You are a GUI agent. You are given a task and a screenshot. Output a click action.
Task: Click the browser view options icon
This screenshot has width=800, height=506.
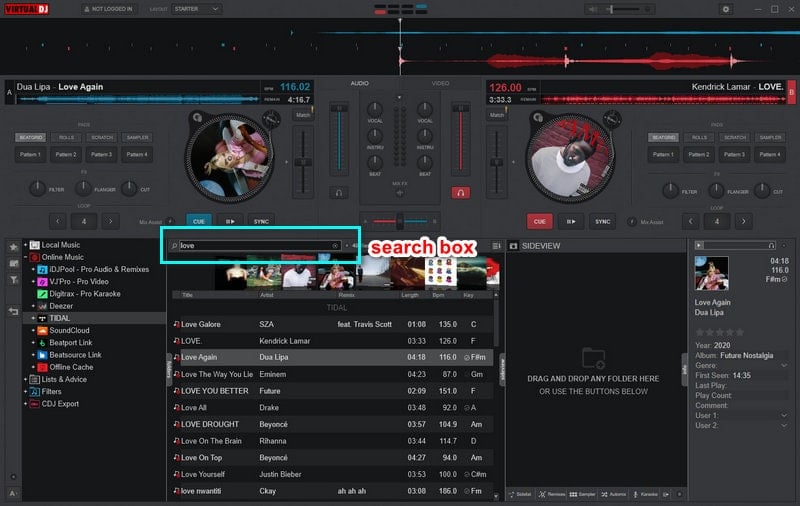(x=496, y=246)
